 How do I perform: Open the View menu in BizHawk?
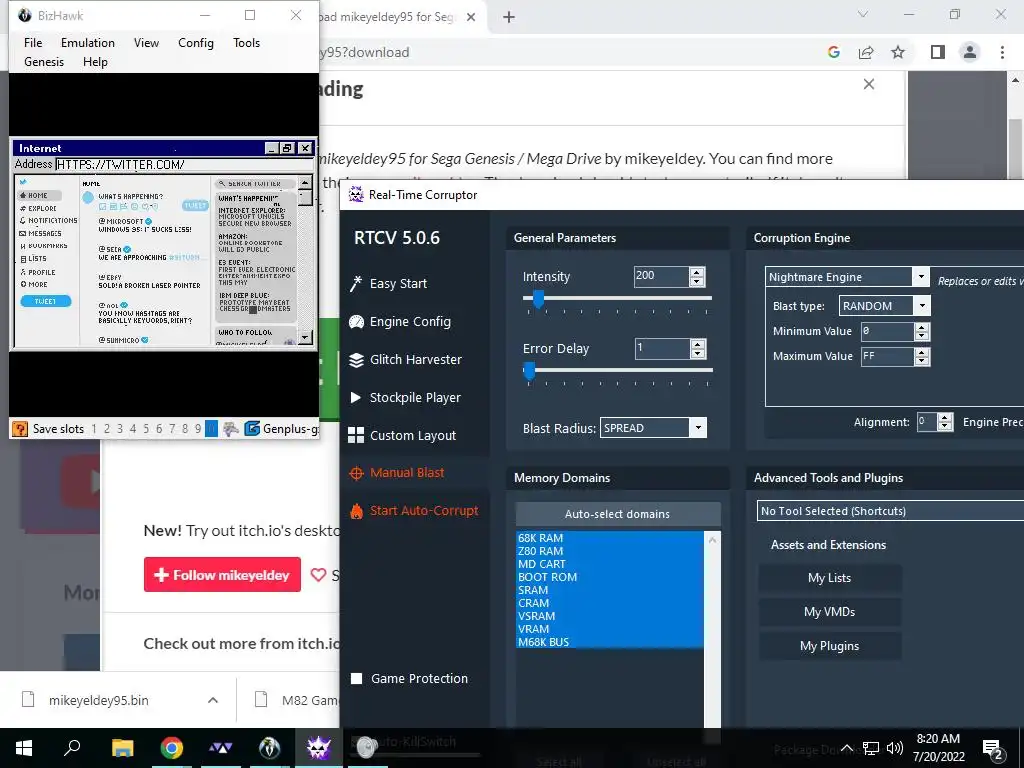coord(146,42)
